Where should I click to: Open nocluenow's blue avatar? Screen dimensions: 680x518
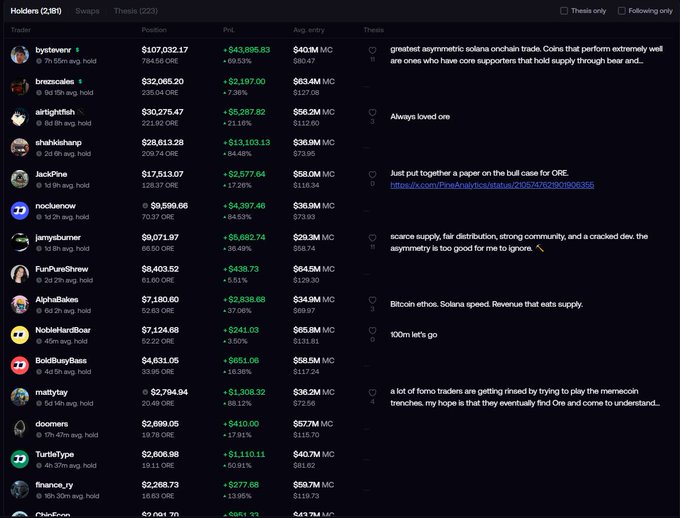pos(20,211)
